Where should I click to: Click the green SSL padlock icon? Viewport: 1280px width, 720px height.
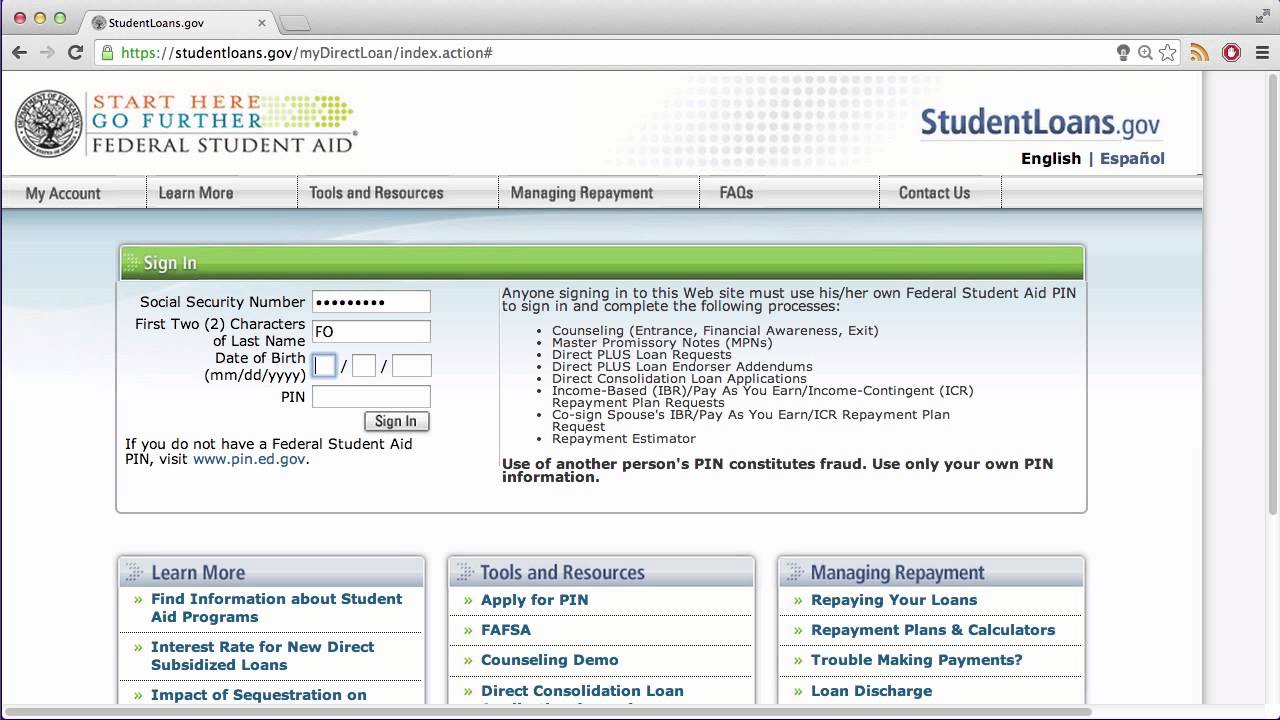(107, 52)
